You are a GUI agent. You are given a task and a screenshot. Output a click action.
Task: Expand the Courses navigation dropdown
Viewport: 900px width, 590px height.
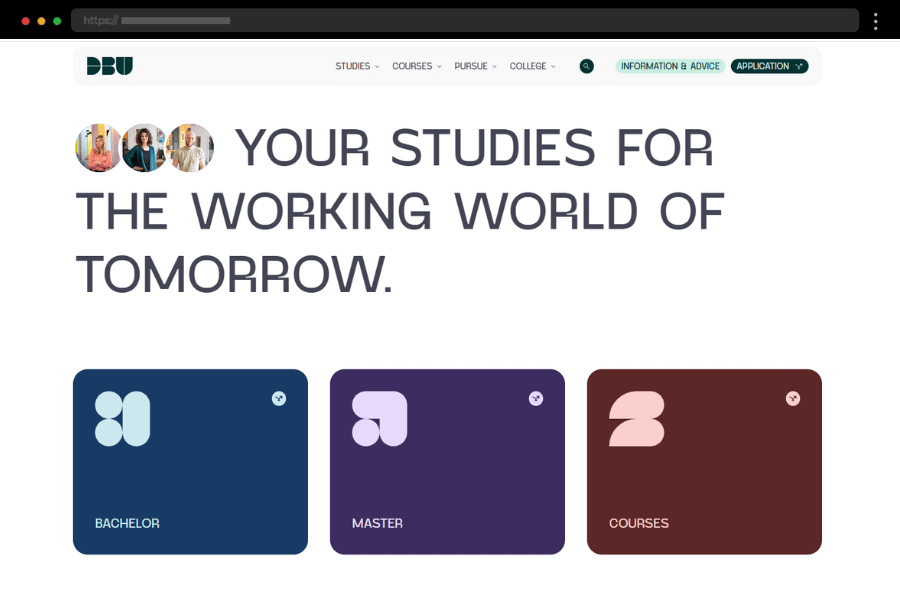point(416,67)
